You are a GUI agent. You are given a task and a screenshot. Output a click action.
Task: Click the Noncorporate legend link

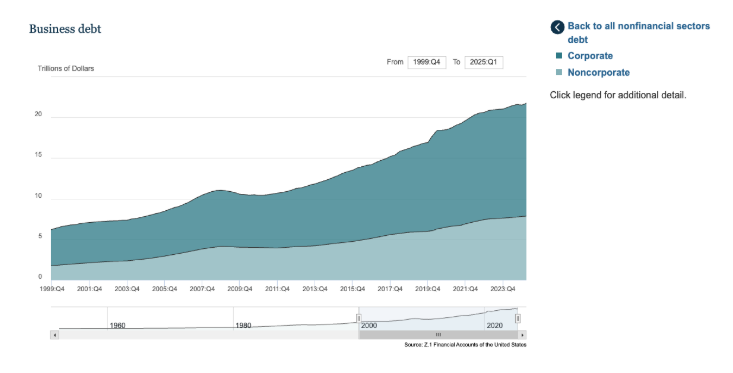pyautogui.click(x=598, y=72)
